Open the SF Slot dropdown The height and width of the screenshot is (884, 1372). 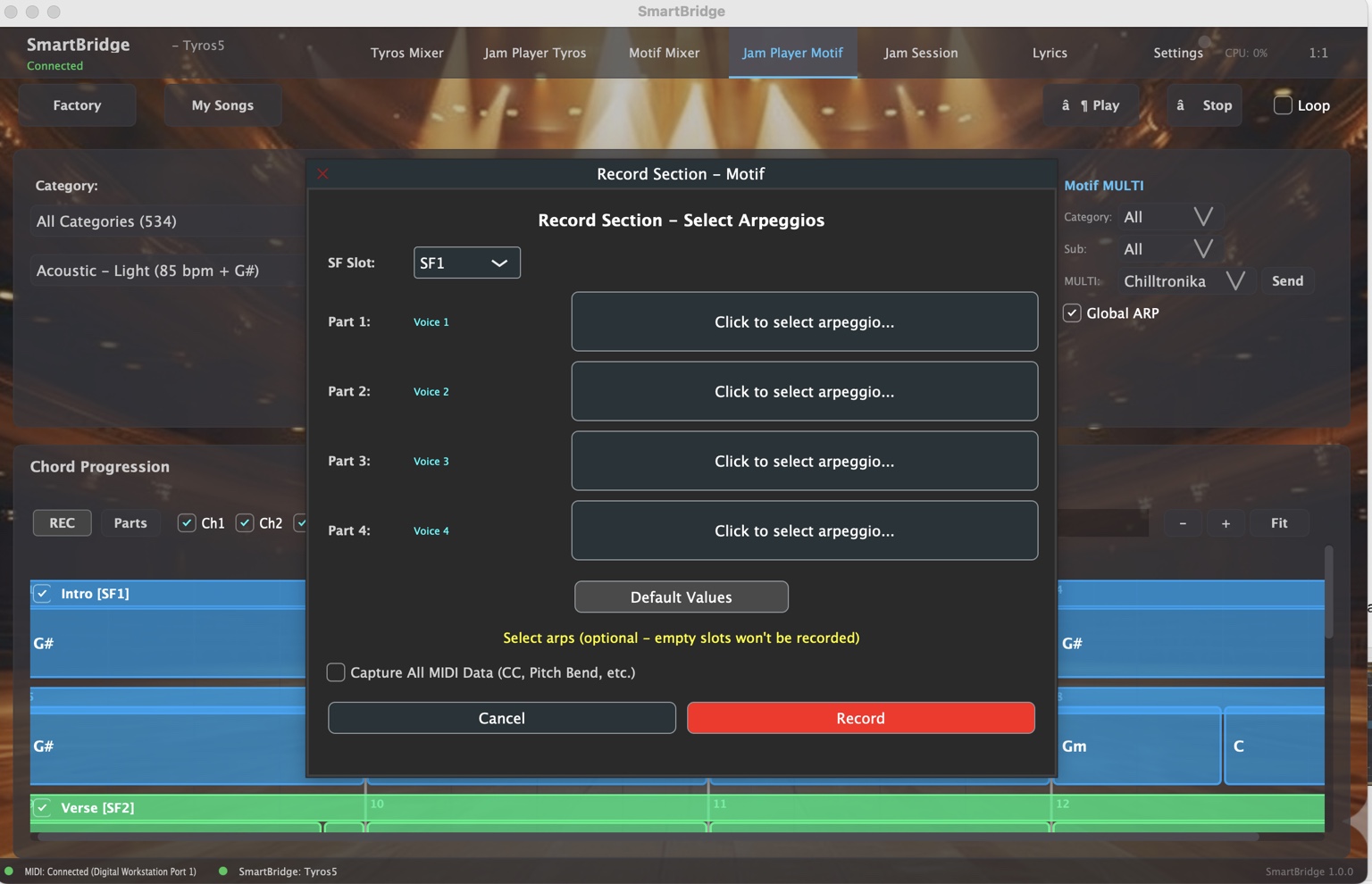[466, 263]
